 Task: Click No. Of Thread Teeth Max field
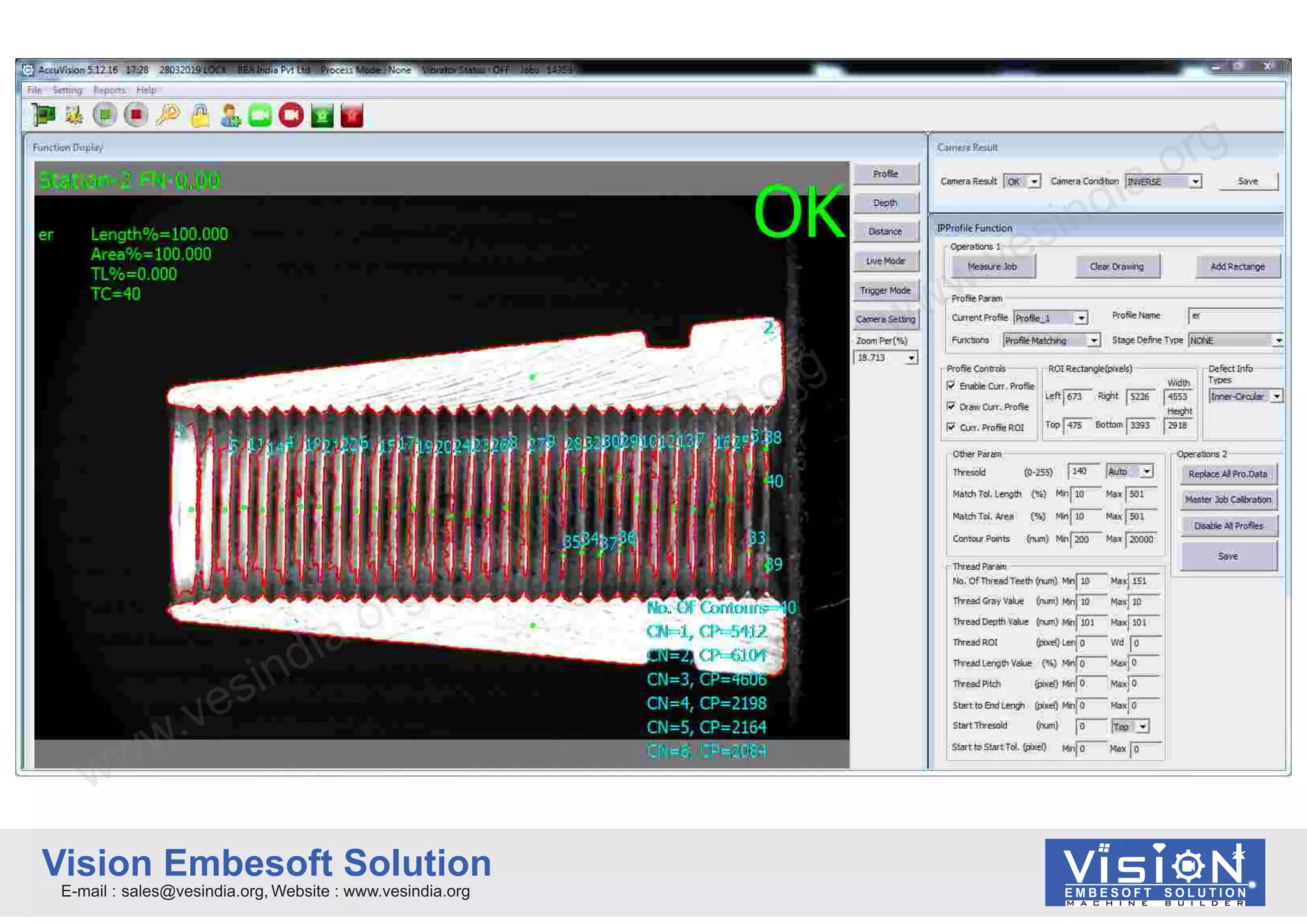click(x=1145, y=581)
